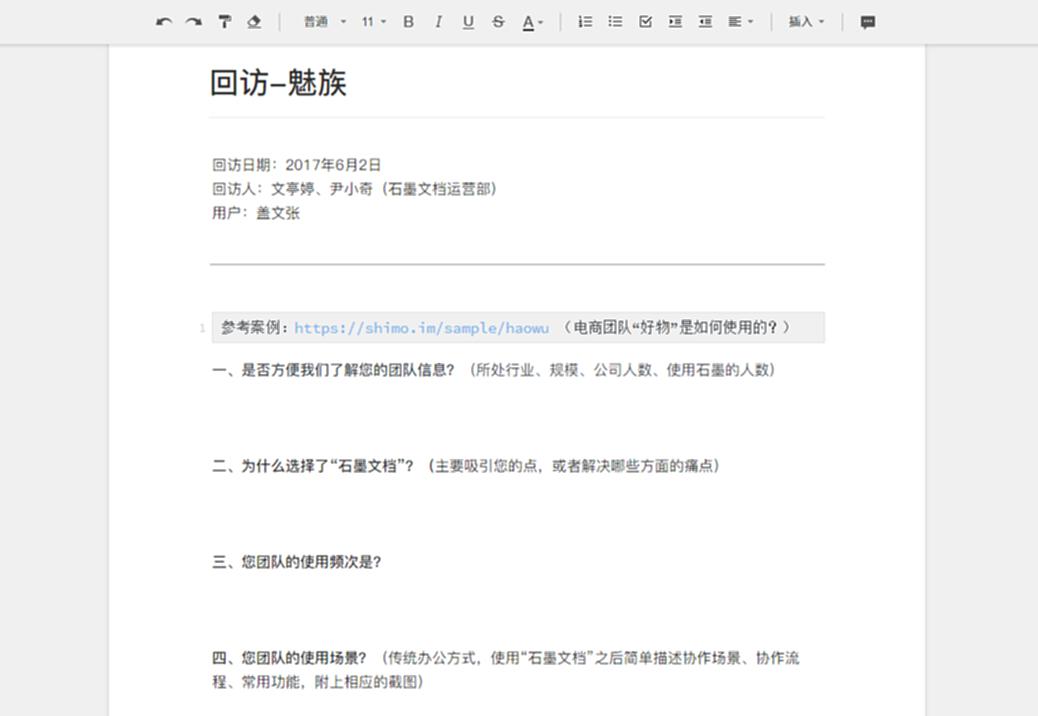Insert a numbered list
The height and width of the screenshot is (716, 1038).
[x=585, y=22]
